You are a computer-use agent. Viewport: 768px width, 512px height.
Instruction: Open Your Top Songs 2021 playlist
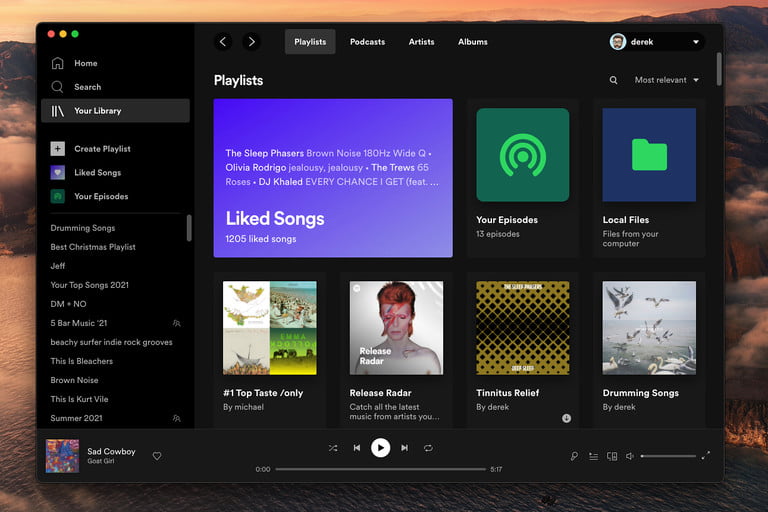tap(90, 285)
